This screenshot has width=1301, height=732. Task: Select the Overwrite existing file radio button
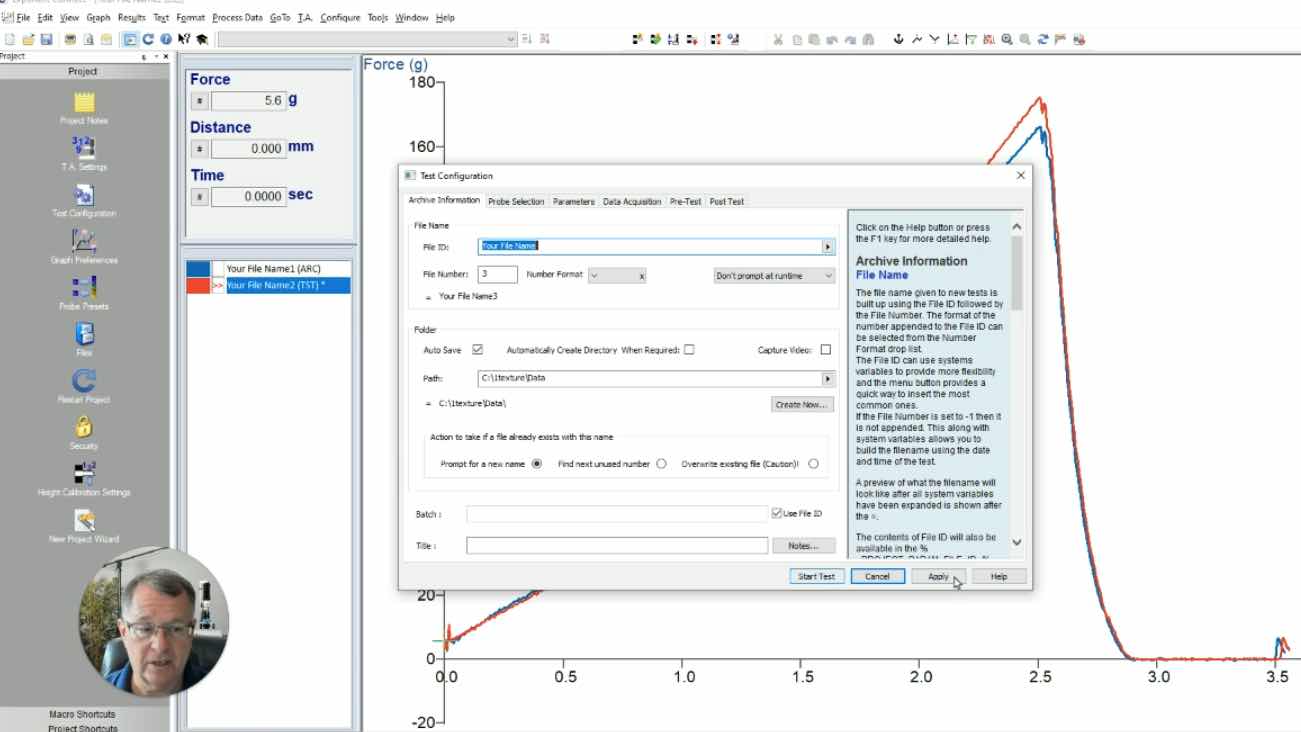pos(813,463)
